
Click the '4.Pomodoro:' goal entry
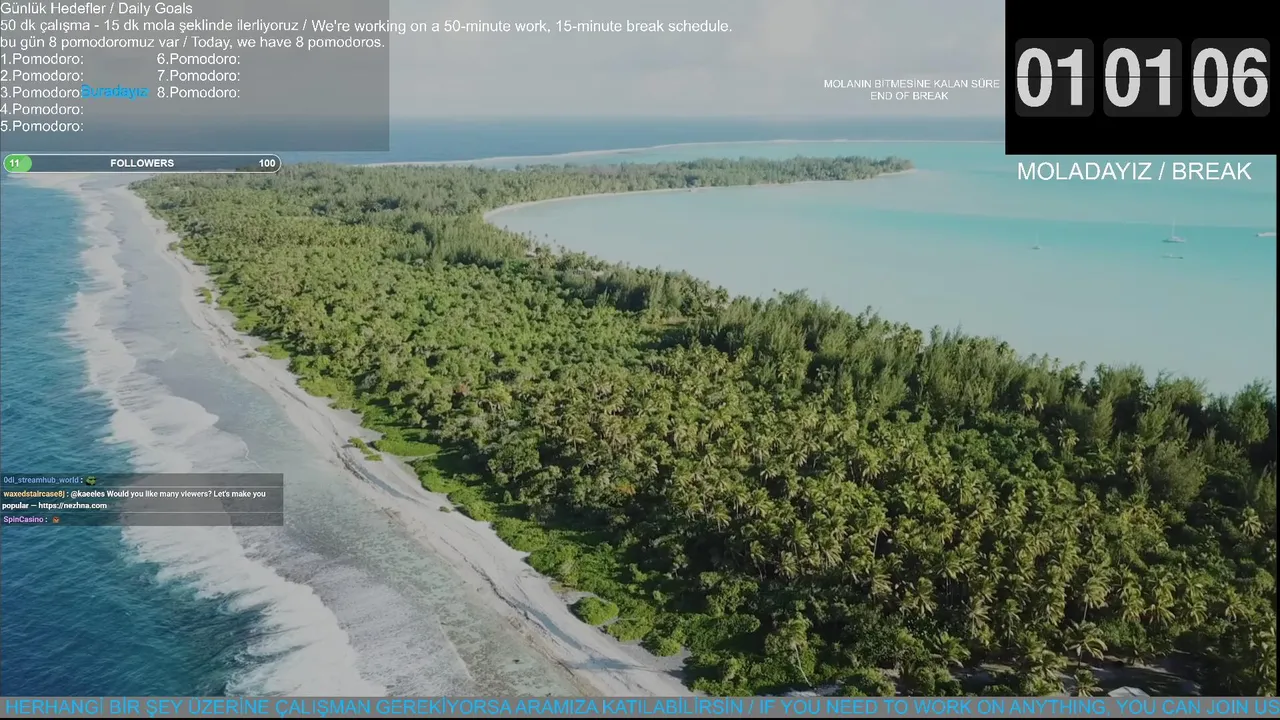point(42,109)
